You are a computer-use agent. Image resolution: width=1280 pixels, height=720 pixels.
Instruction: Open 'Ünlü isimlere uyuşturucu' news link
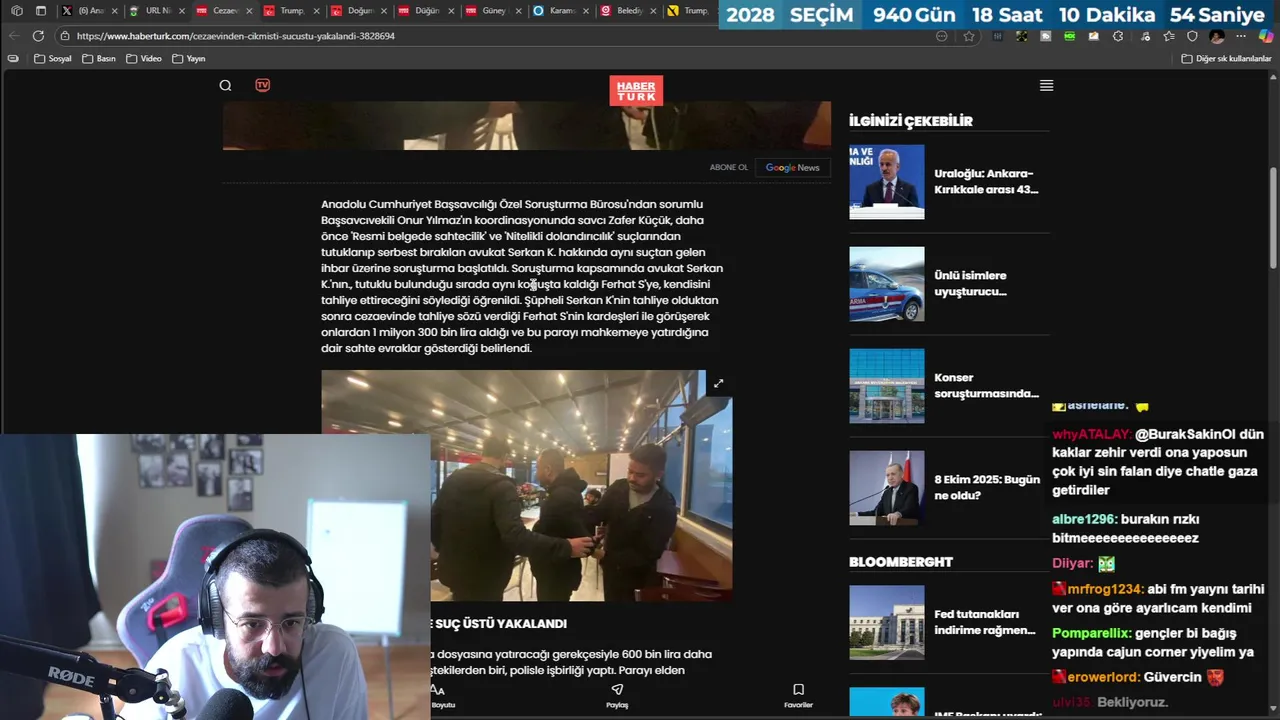point(970,284)
